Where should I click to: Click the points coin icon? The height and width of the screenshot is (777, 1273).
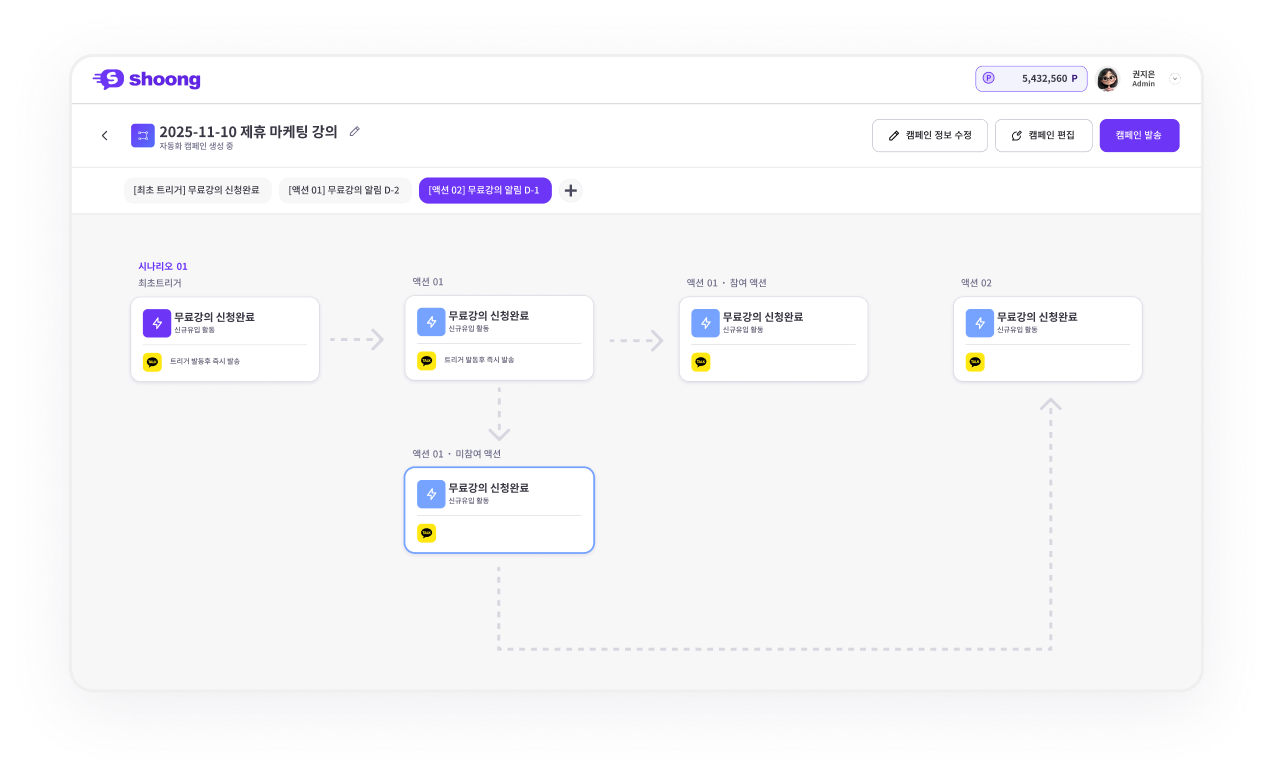(x=988, y=78)
